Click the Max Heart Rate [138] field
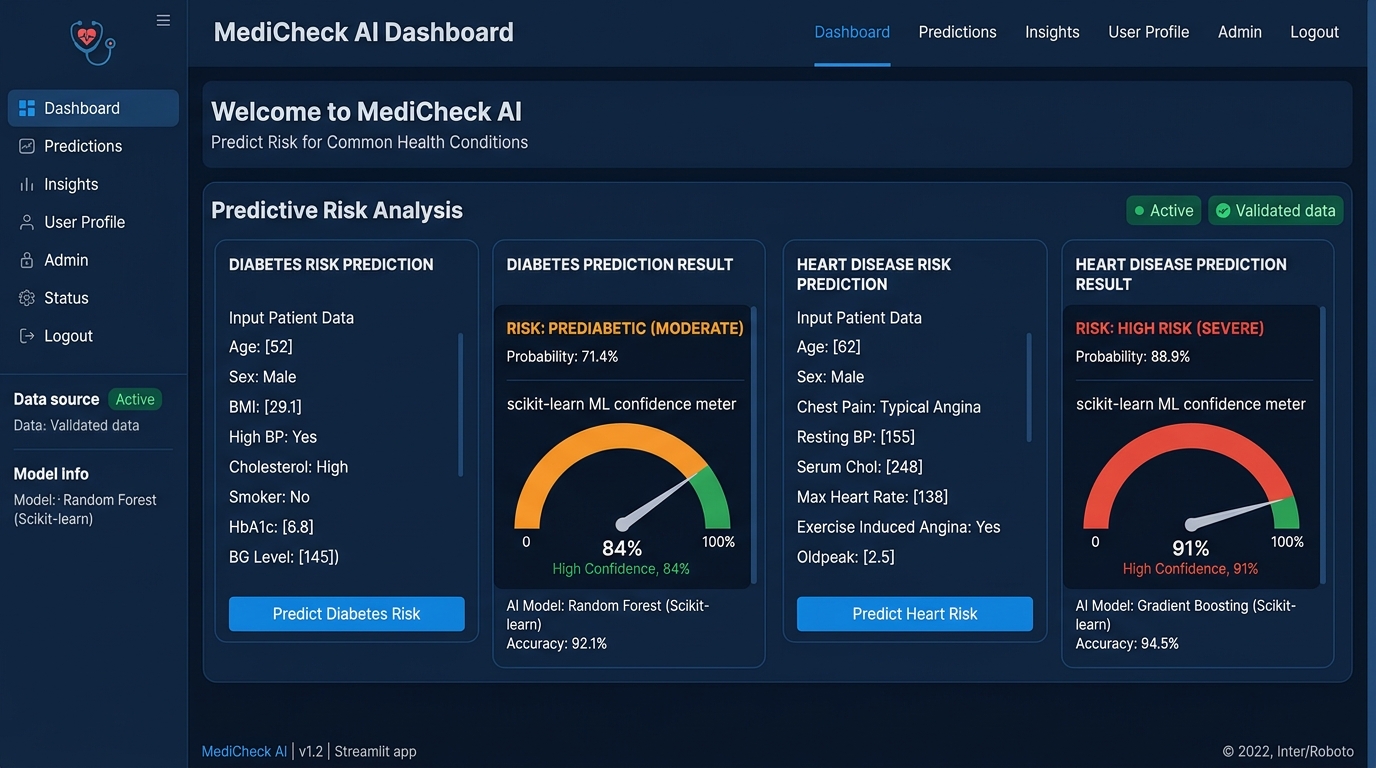 point(873,497)
